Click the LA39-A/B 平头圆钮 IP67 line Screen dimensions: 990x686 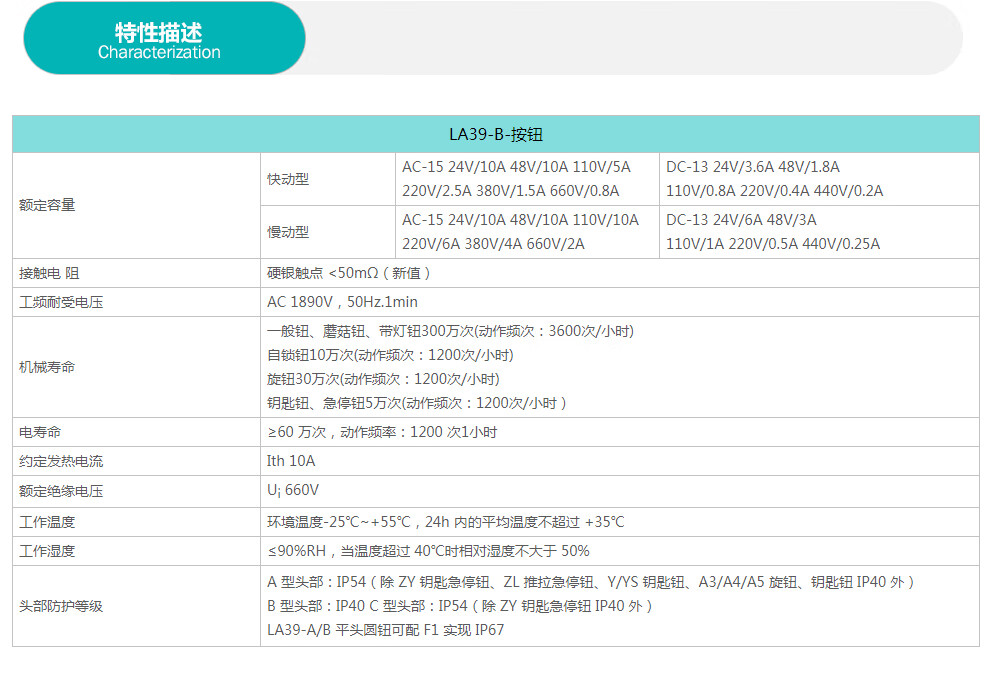385,630
